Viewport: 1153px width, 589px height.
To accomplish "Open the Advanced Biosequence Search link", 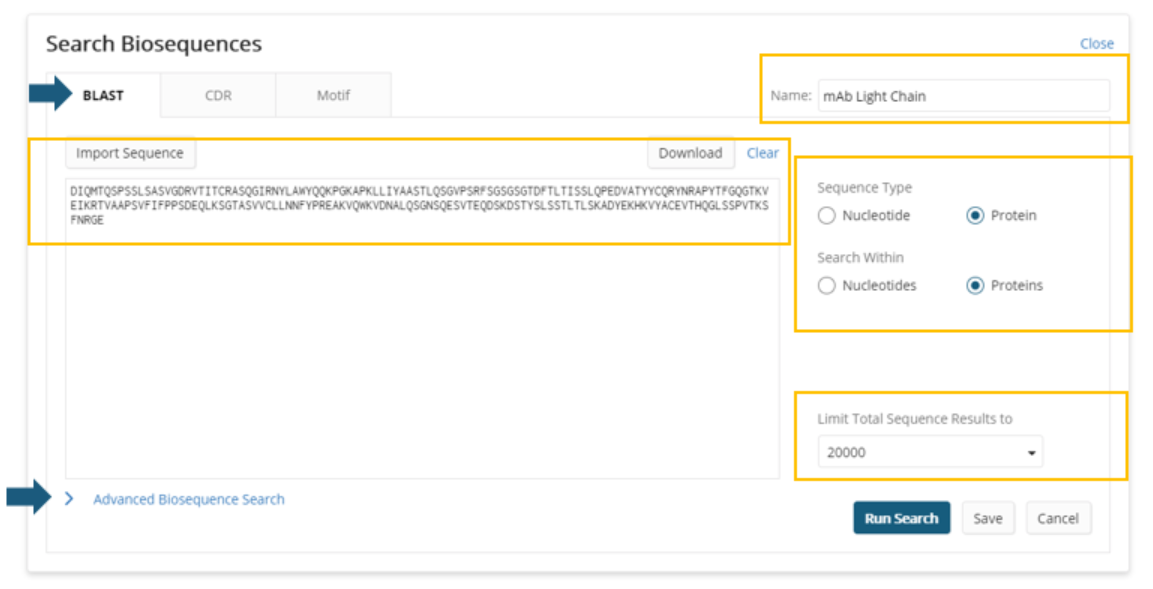I will click(188, 499).
